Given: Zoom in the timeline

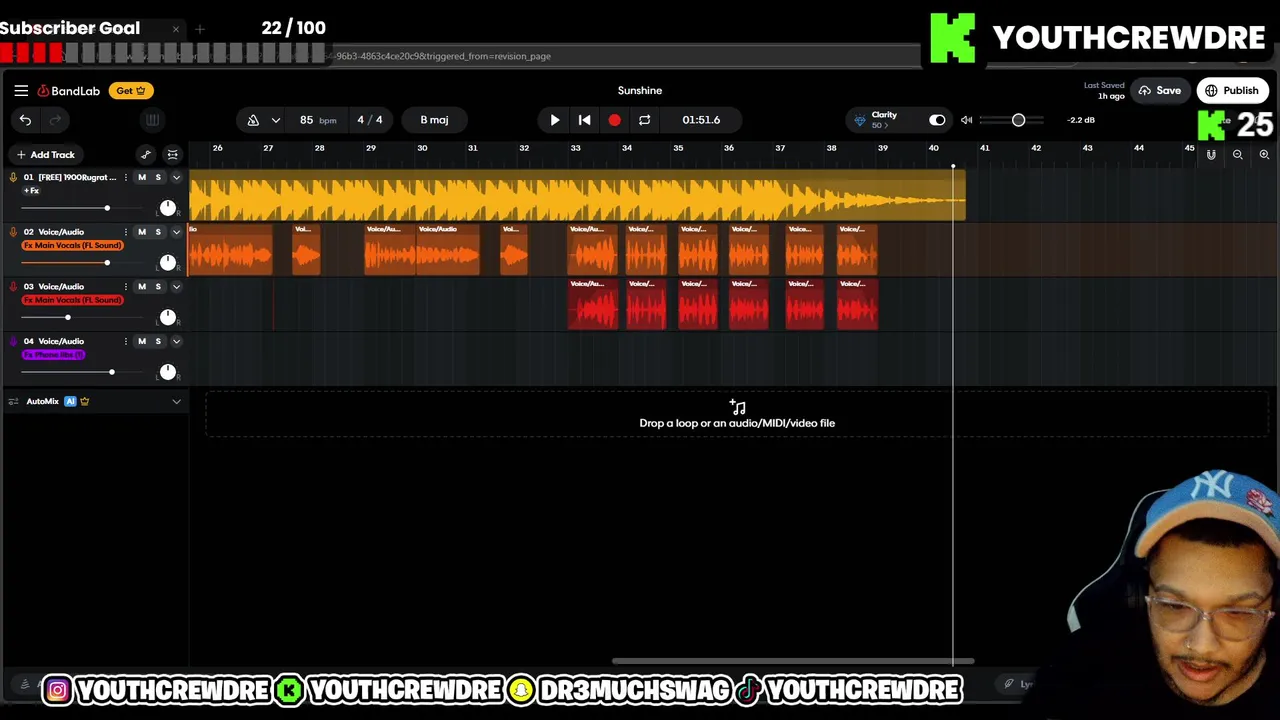Looking at the screenshot, I should [1264, 155].
